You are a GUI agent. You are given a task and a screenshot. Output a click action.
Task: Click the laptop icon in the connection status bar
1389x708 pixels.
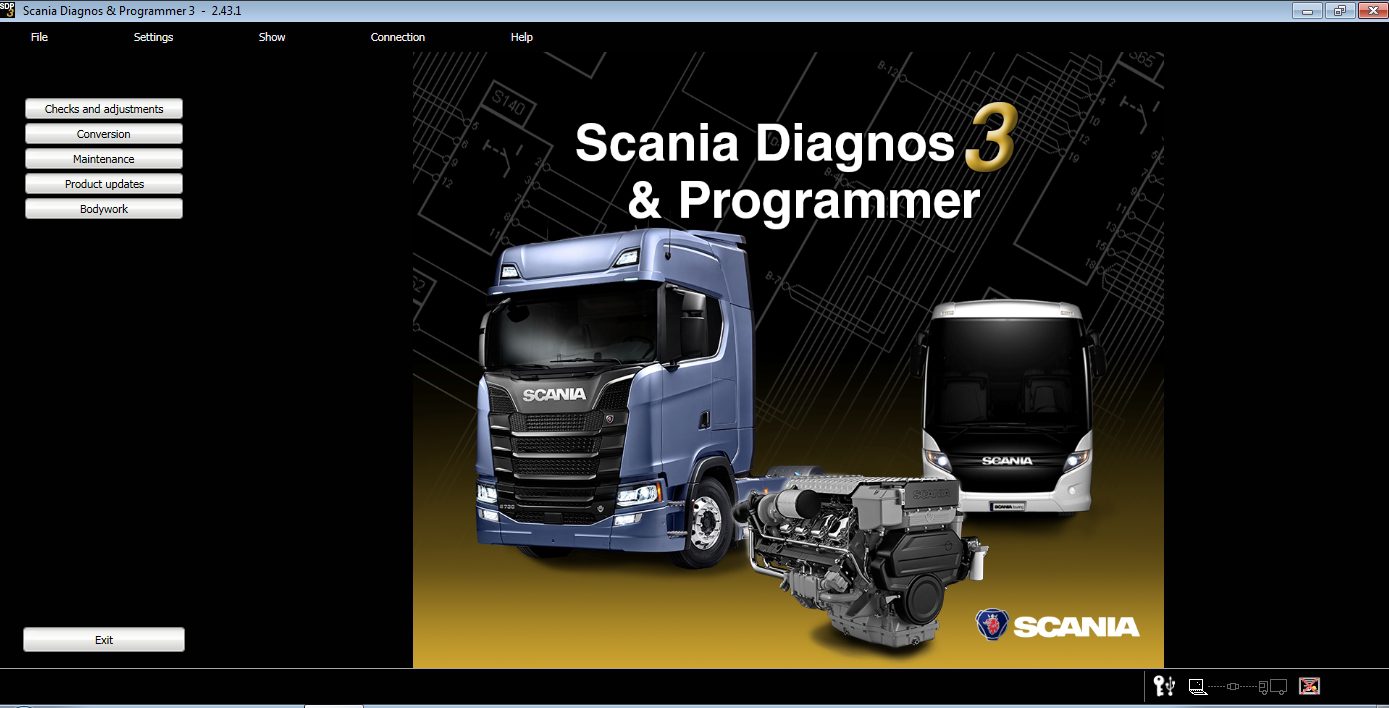coord(1197,686)
